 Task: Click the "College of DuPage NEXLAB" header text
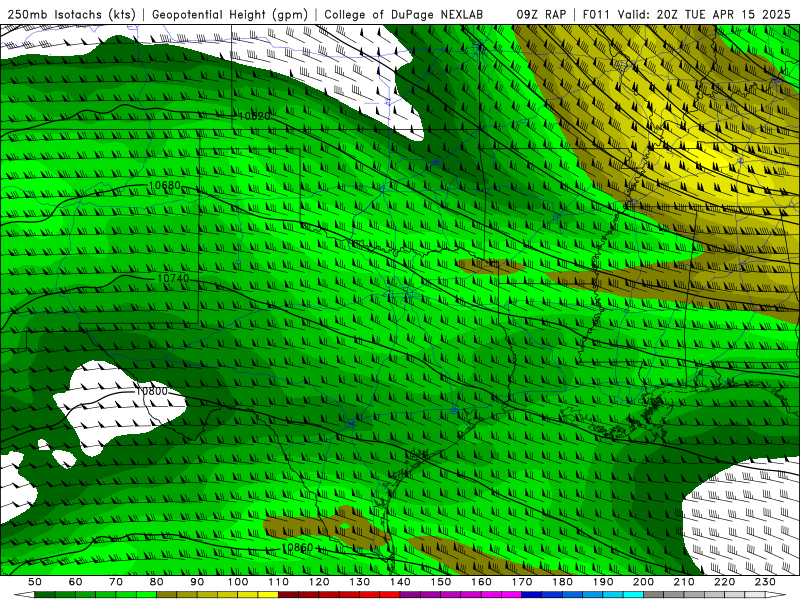pos(403,15)
